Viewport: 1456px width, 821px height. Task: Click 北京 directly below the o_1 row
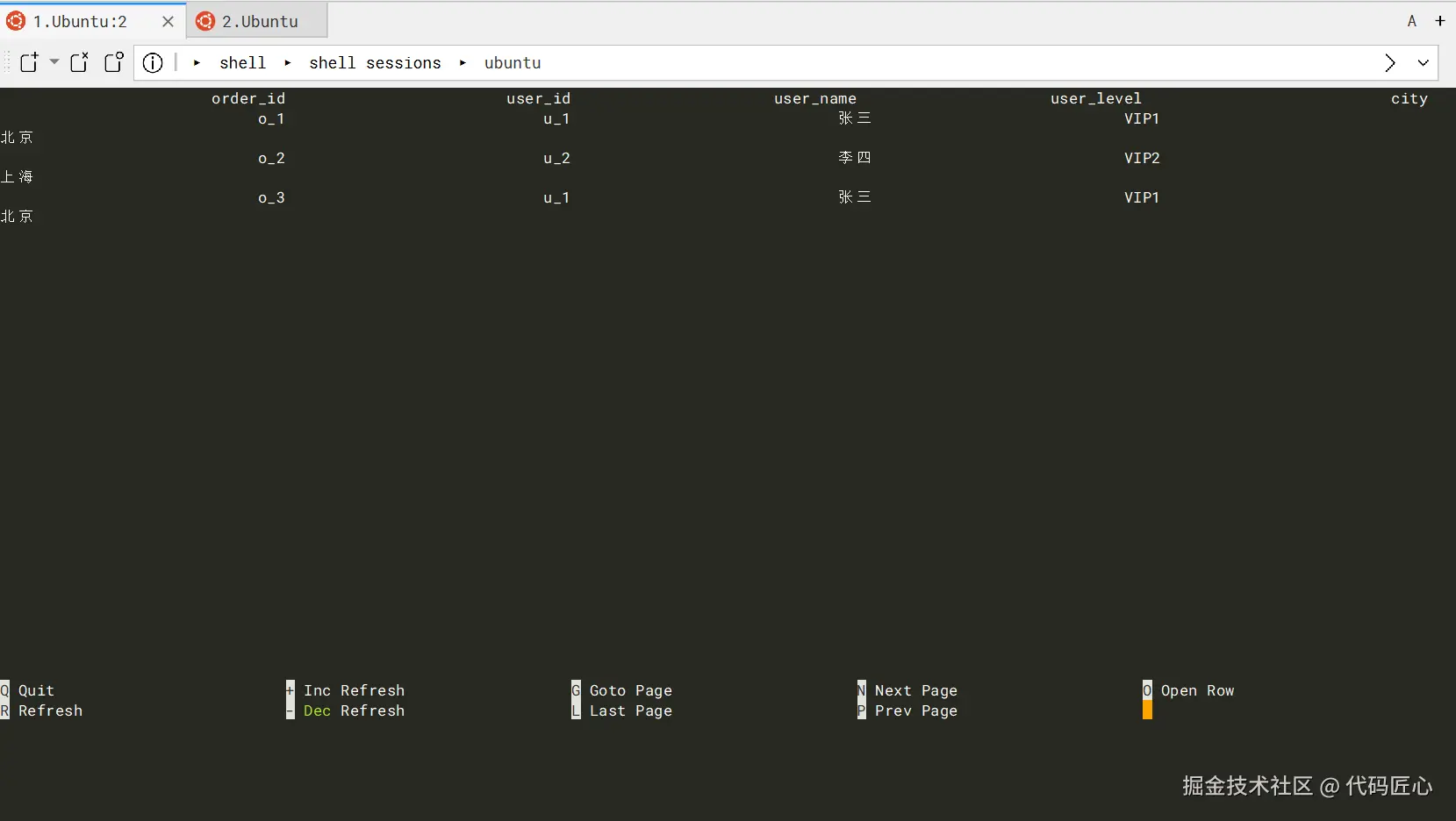click(17, 138)
